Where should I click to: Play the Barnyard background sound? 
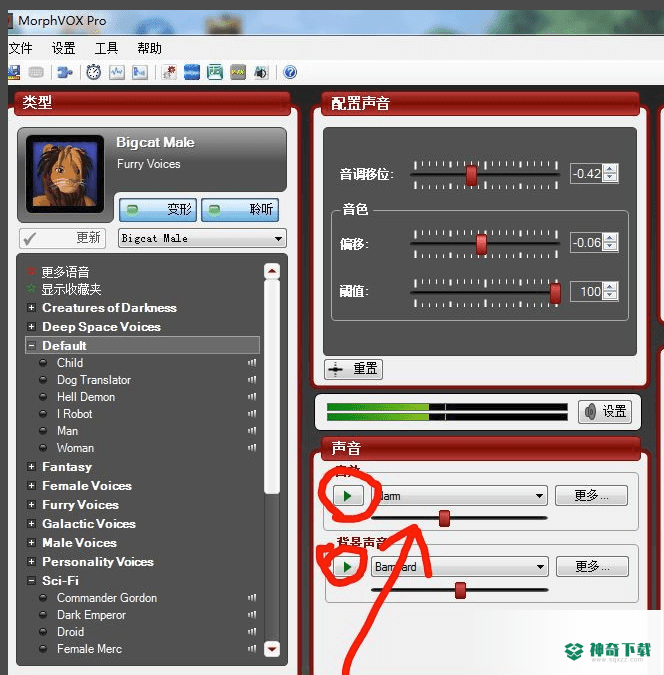coord(348,567)
